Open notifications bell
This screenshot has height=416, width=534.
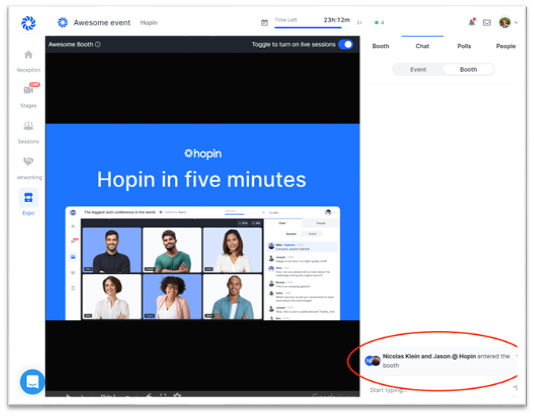tap(472, 22)
